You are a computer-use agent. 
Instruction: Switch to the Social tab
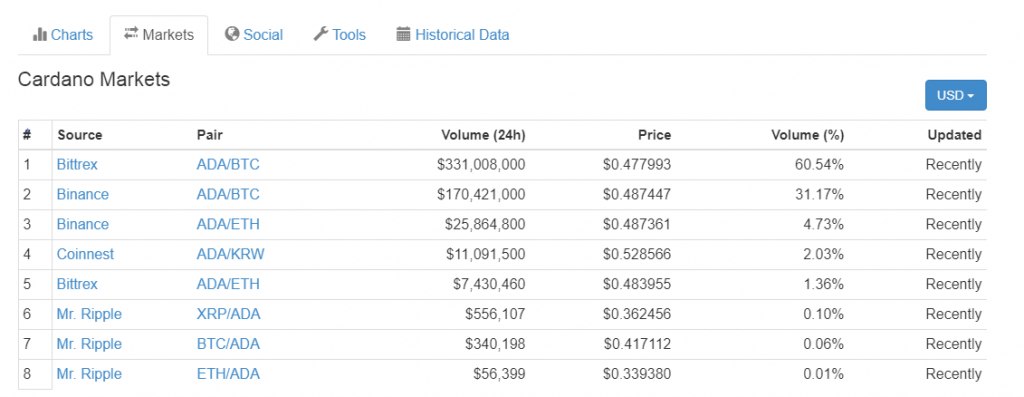[x=254, y=35]
